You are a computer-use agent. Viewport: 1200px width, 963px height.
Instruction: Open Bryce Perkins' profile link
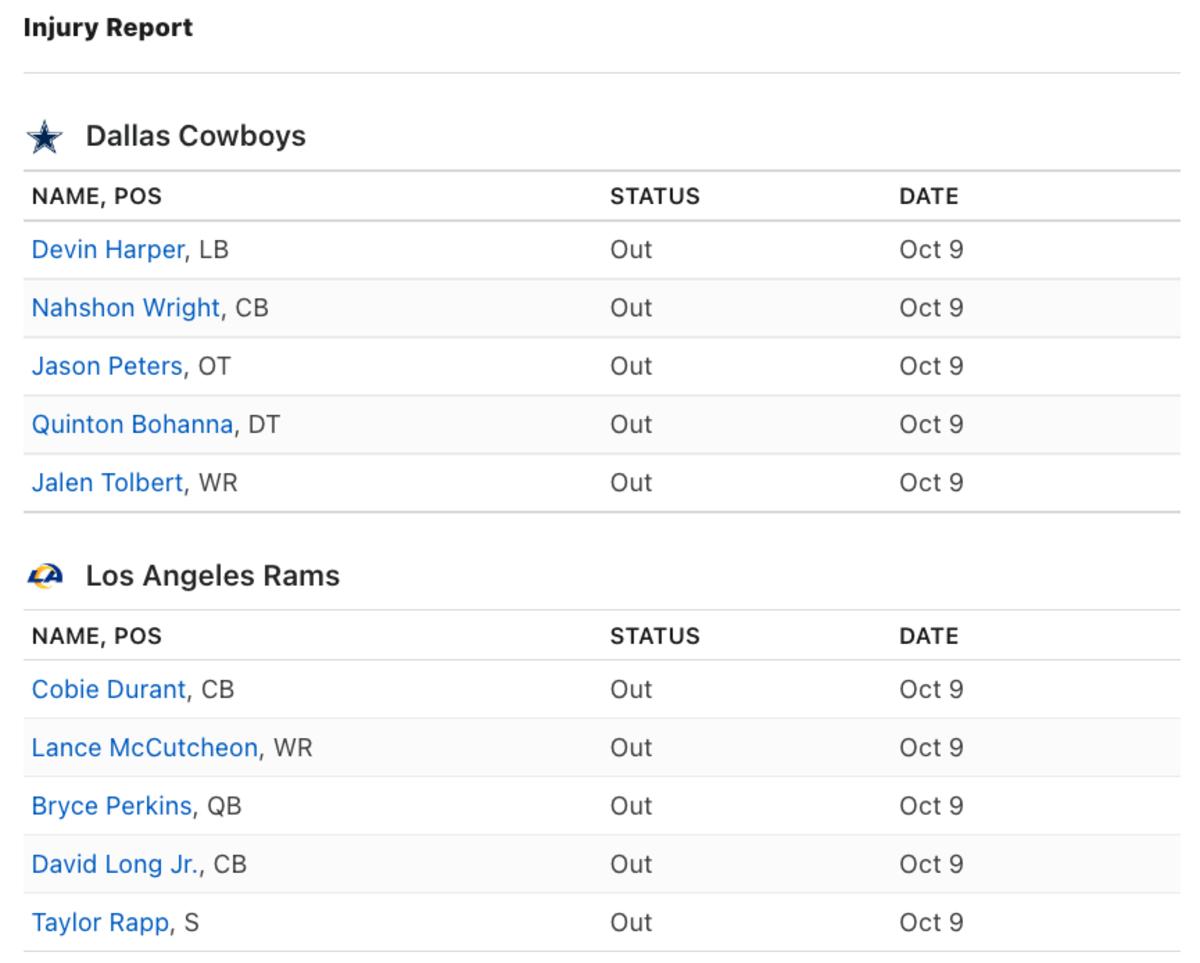111,805
